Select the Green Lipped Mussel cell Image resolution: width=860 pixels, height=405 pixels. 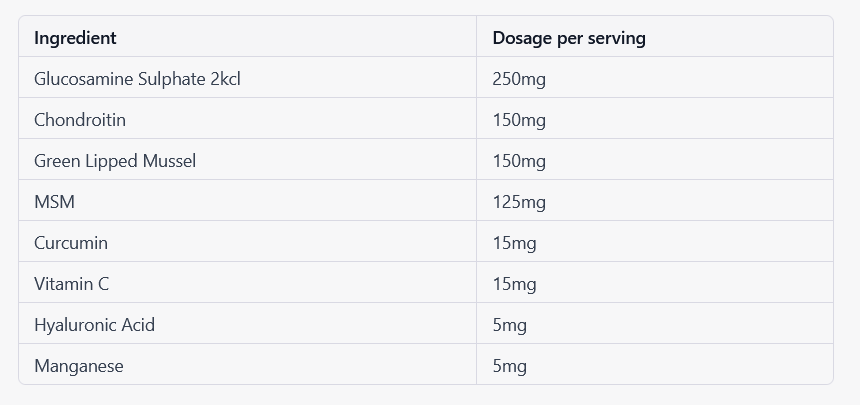click(x=247, y=159)
